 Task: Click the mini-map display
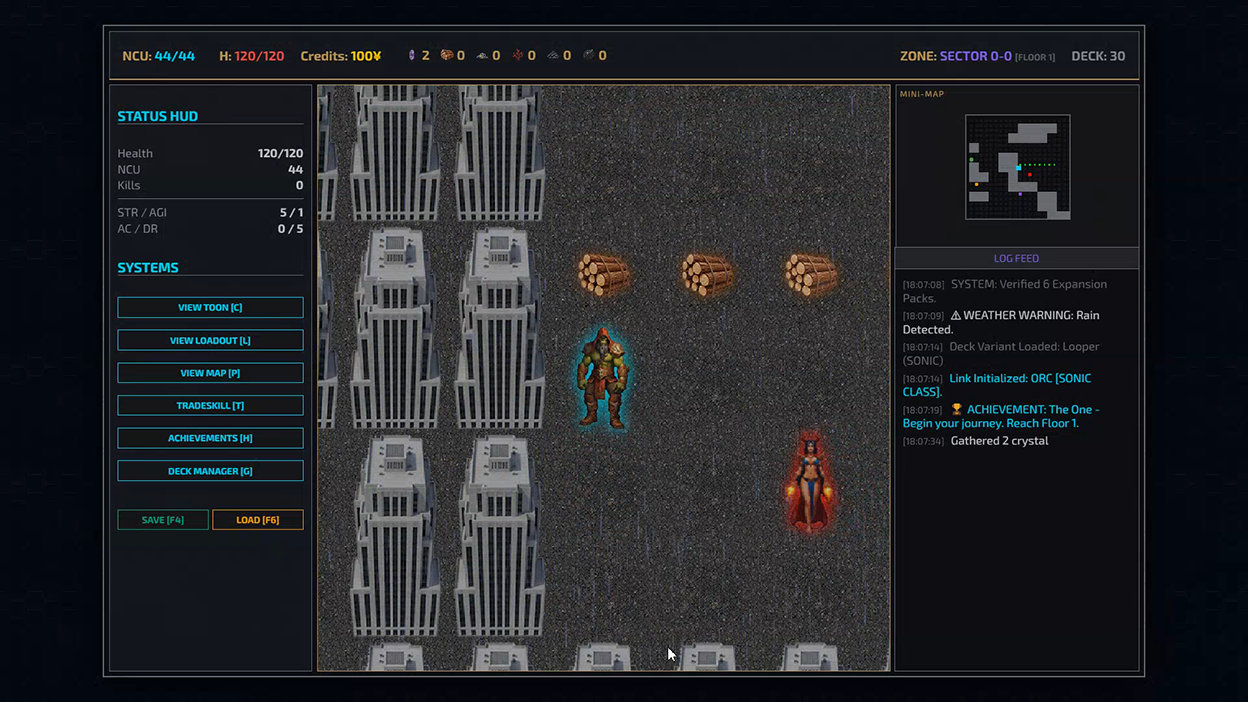[1018, 167]
